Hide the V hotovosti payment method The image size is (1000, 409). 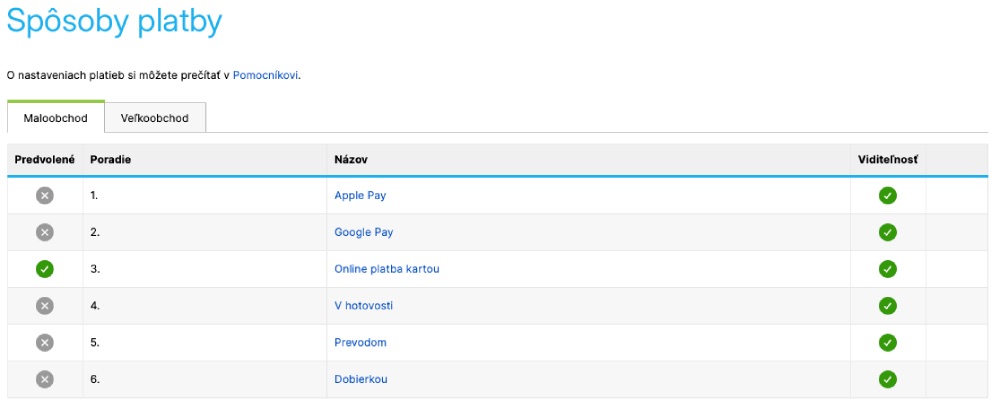point(887,305)
